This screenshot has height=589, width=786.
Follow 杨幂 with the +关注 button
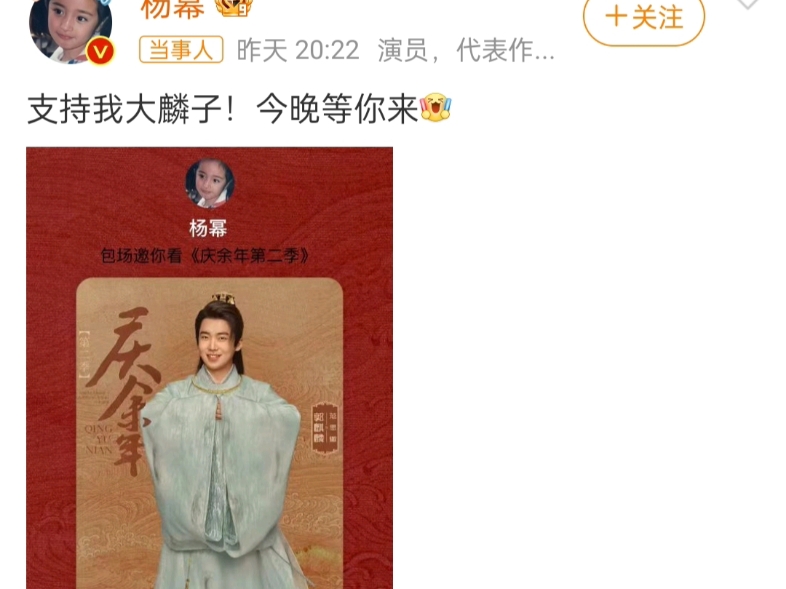tap(644, 20)
